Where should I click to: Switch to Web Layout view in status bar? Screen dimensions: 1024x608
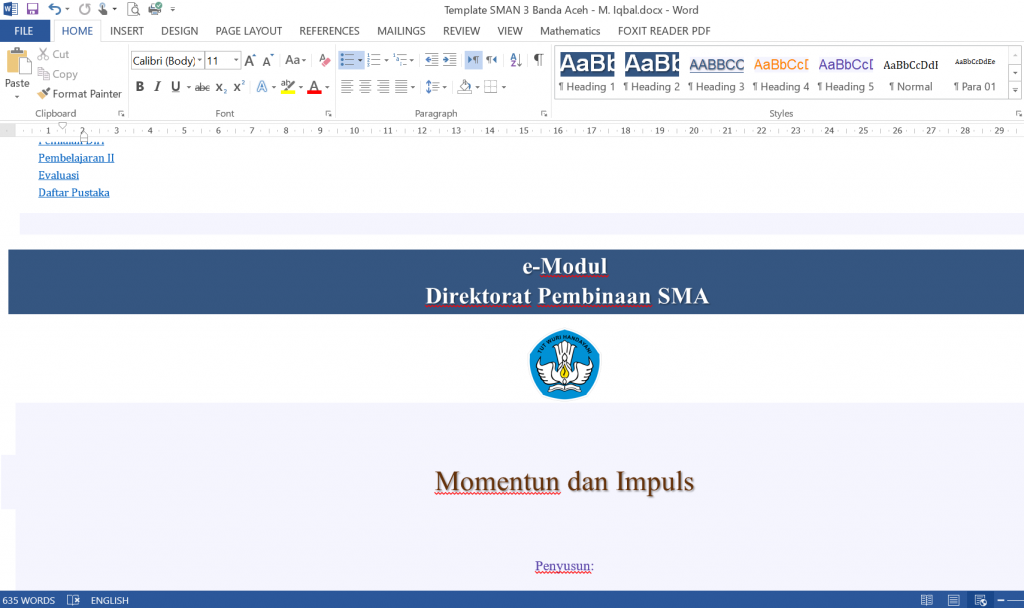[x=980, y=600]
